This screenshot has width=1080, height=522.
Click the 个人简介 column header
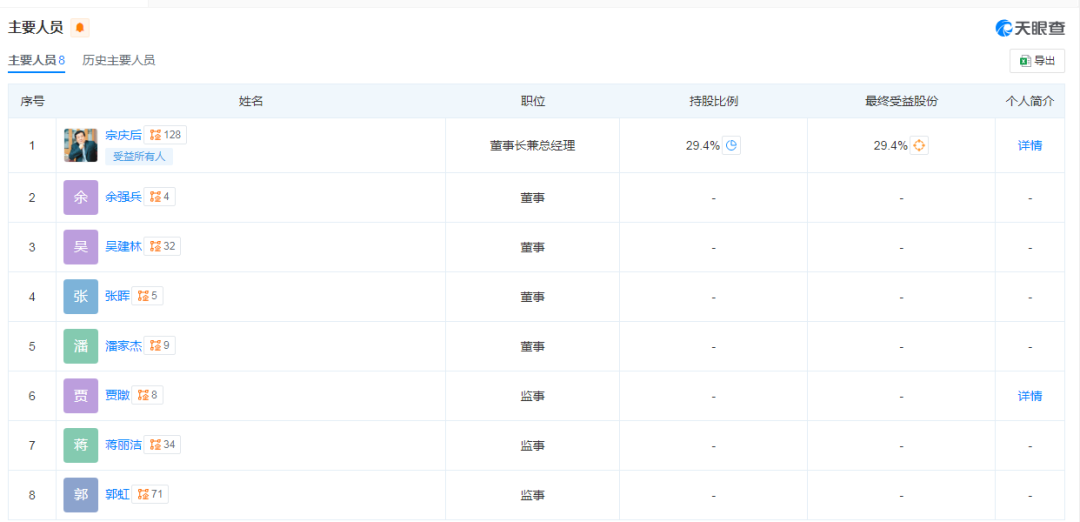(1030, 101)
